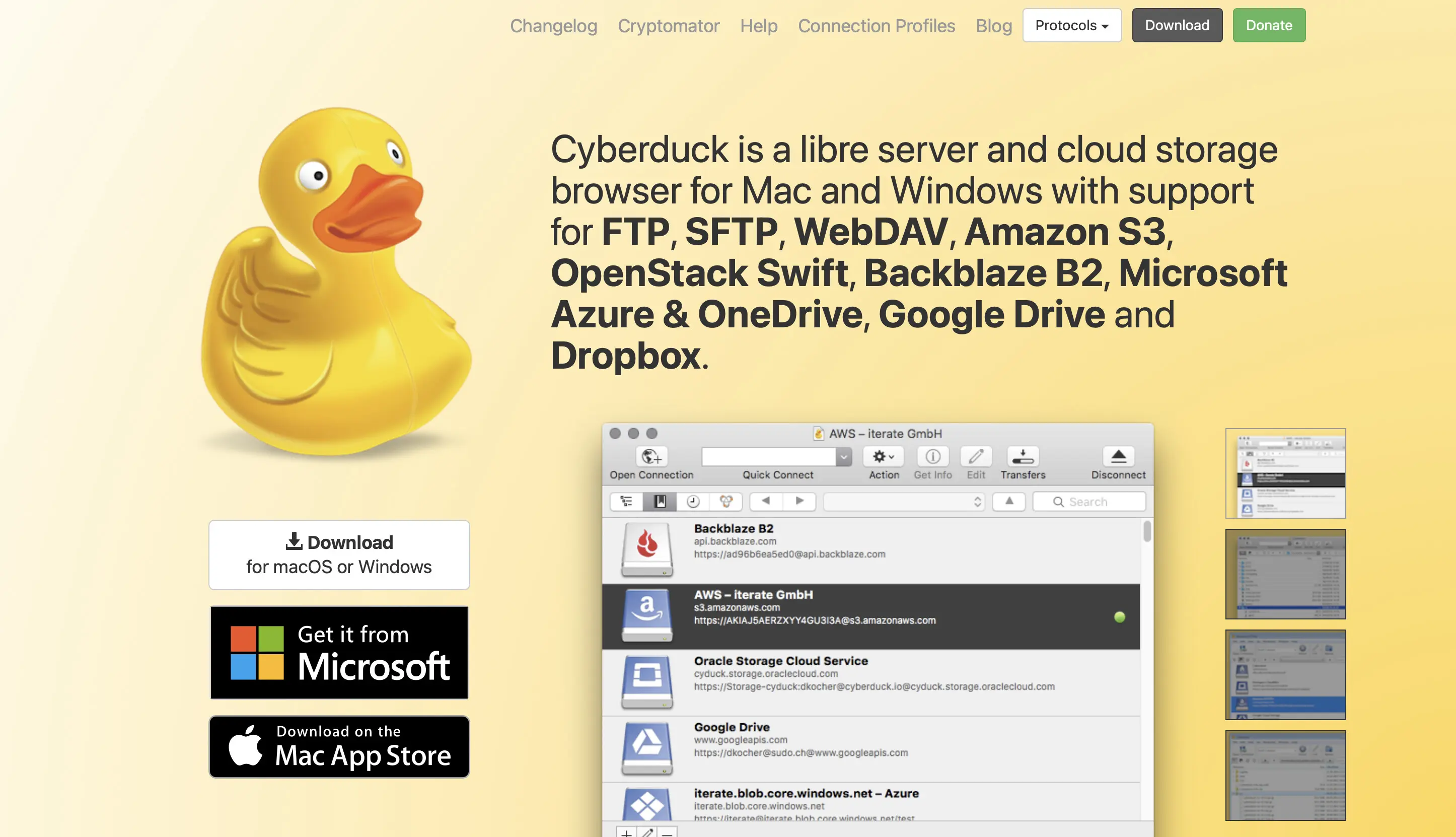Toggle the Bookmarks view
This screenshot has height=837, width=1456.
(660, 501)
